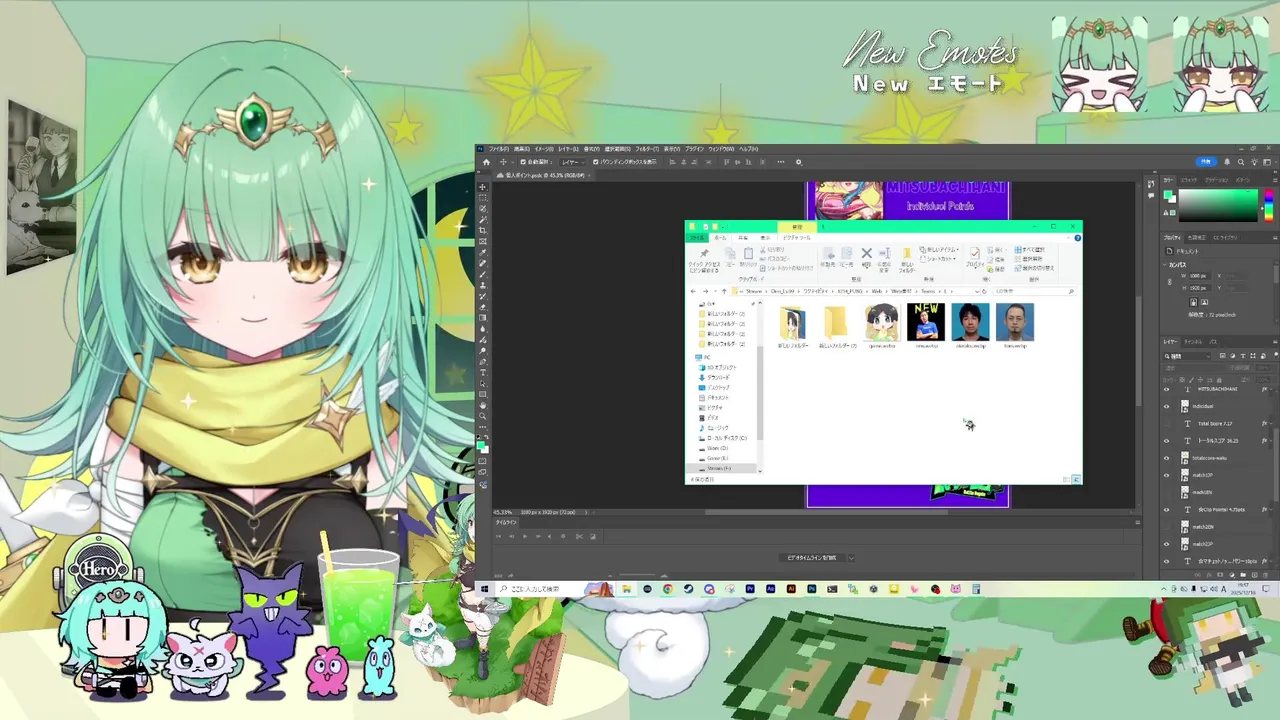Click すべて選択 in Explorer ribbon
The height and width of the screenshot is (720, 1280).
[x=1029, y=250]
